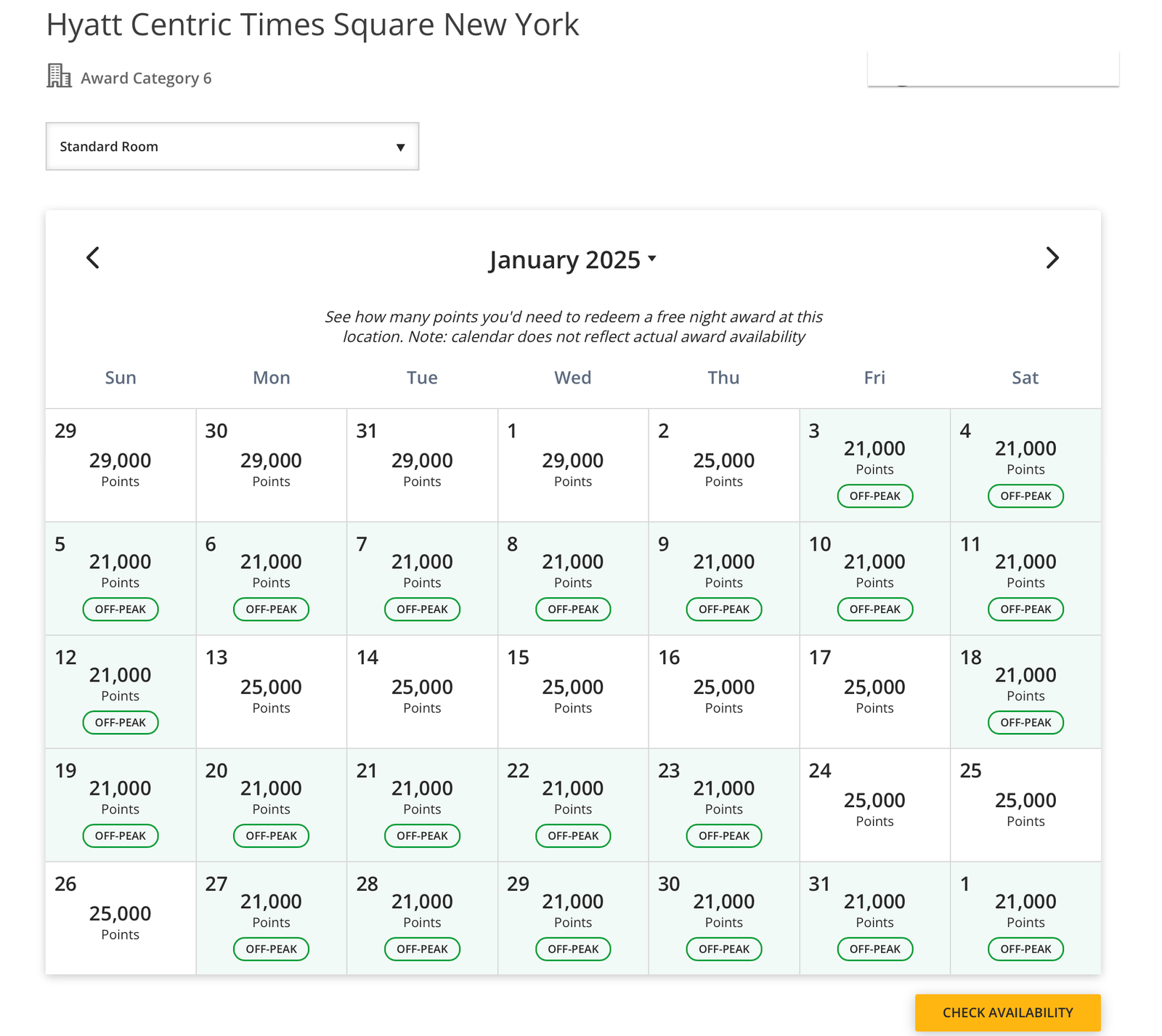Click the Check Availability button
This screenshot has width=1162, height=1036.
pos(1007,1012)
